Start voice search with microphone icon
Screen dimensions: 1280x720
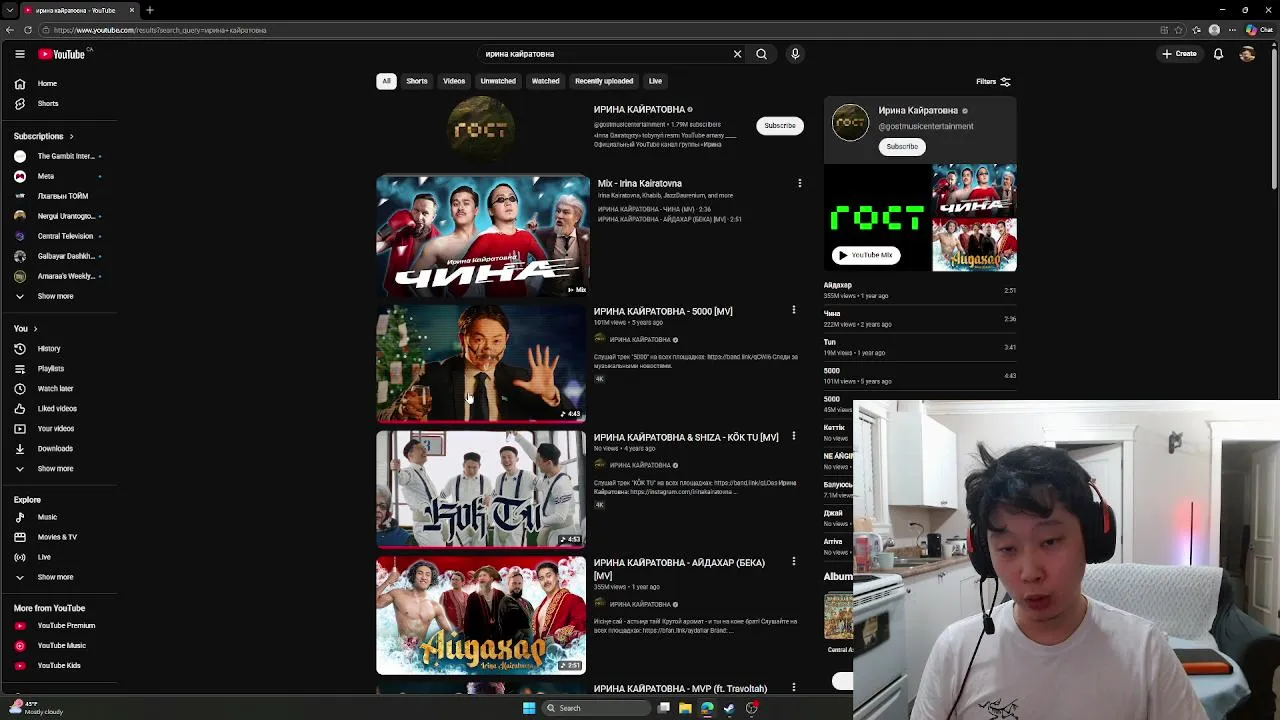(x=795, y=54)
